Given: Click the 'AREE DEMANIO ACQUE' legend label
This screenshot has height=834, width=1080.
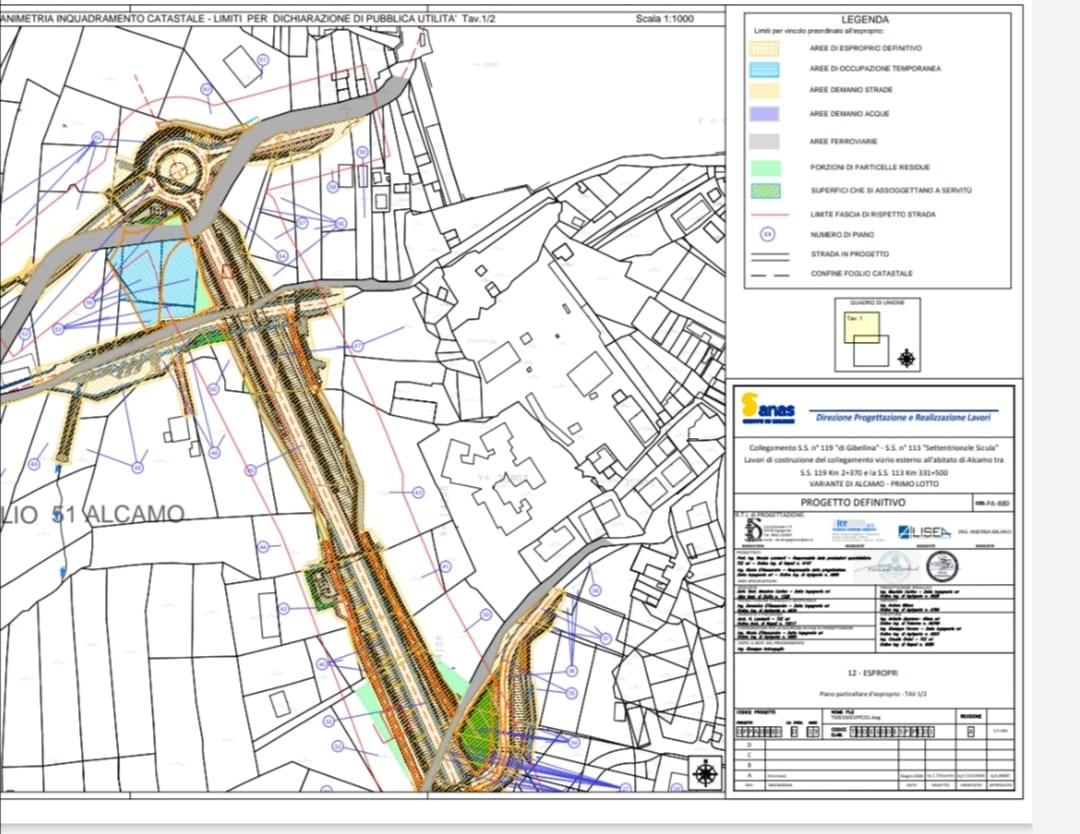Looking at the screenshot, I should click(849, 114).
